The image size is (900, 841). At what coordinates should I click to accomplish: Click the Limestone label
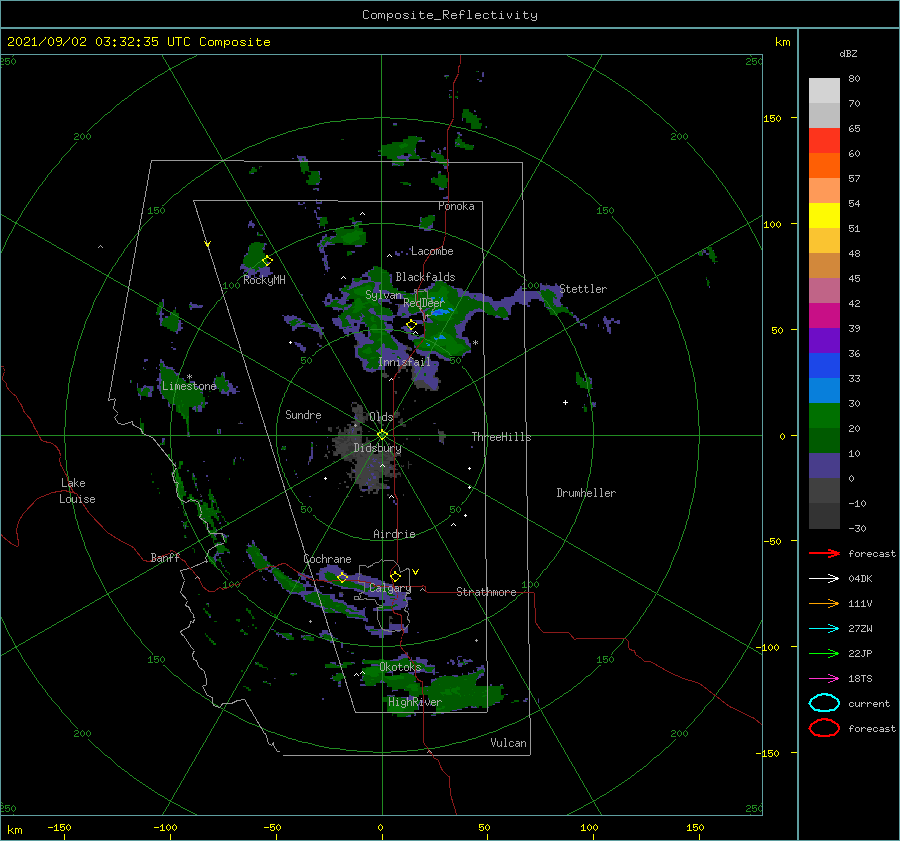coord(189,386)
